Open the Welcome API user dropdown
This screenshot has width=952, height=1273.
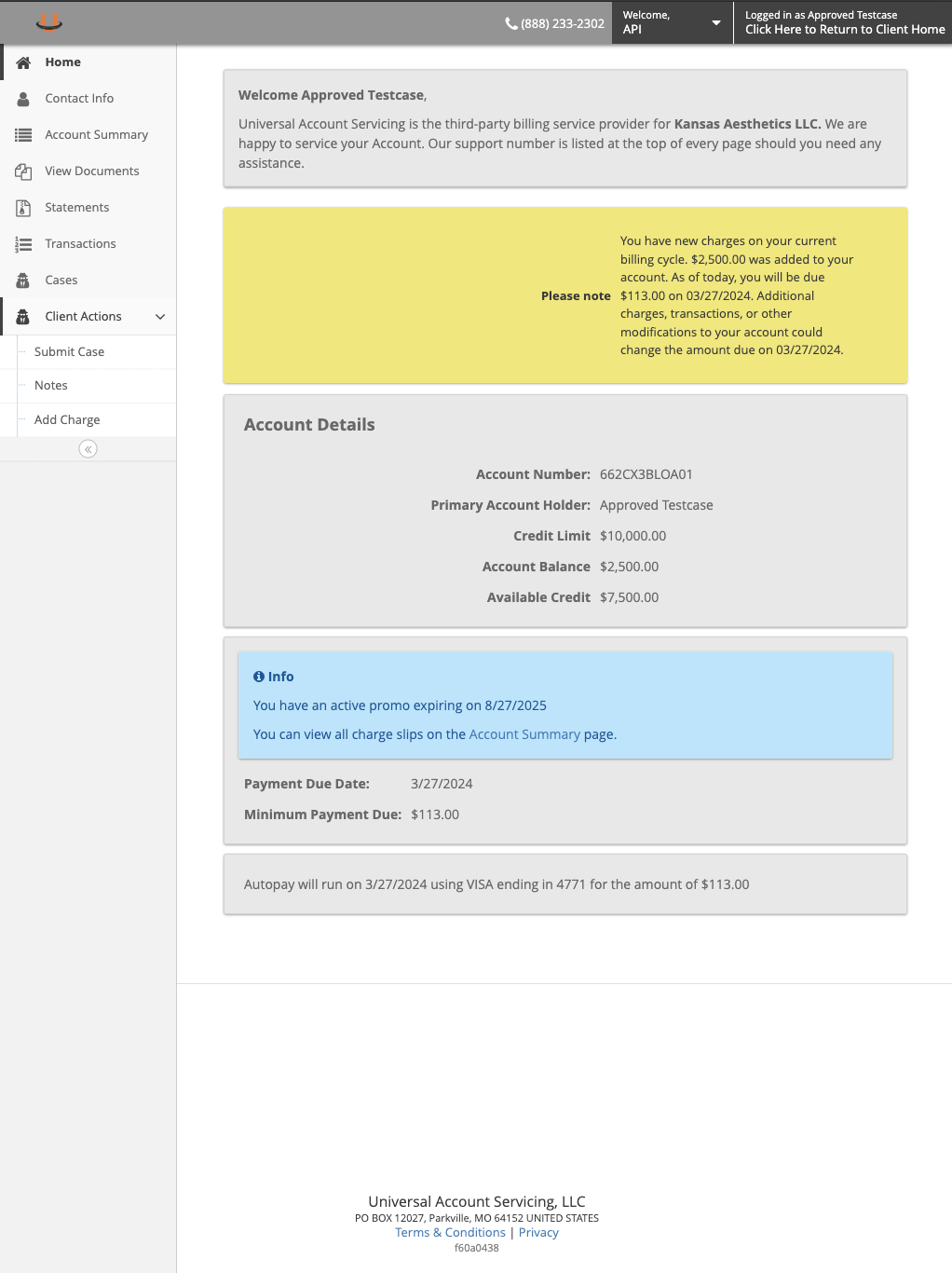tap(673, 22)
